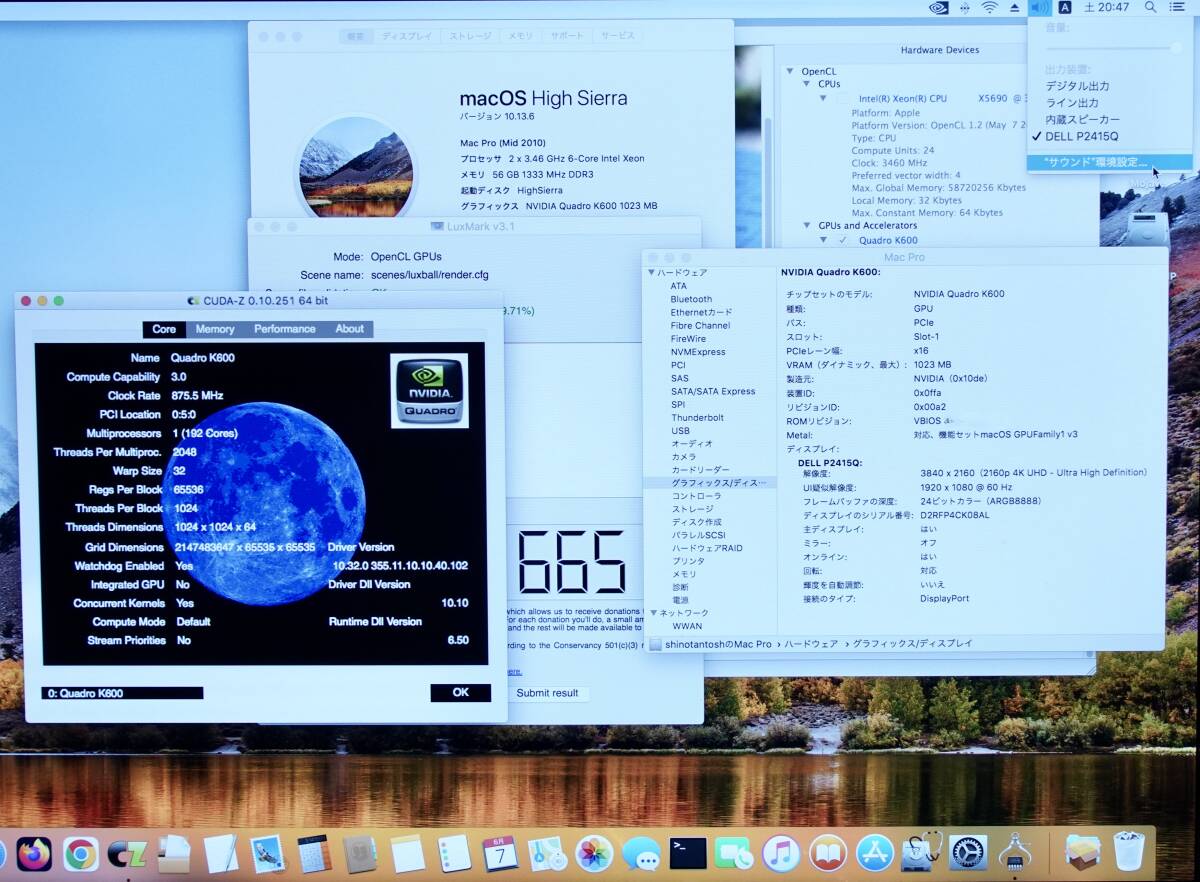The image size is (1200, 882).
Task: Open System Preferences from the Dock
Action: coord(968,854)
